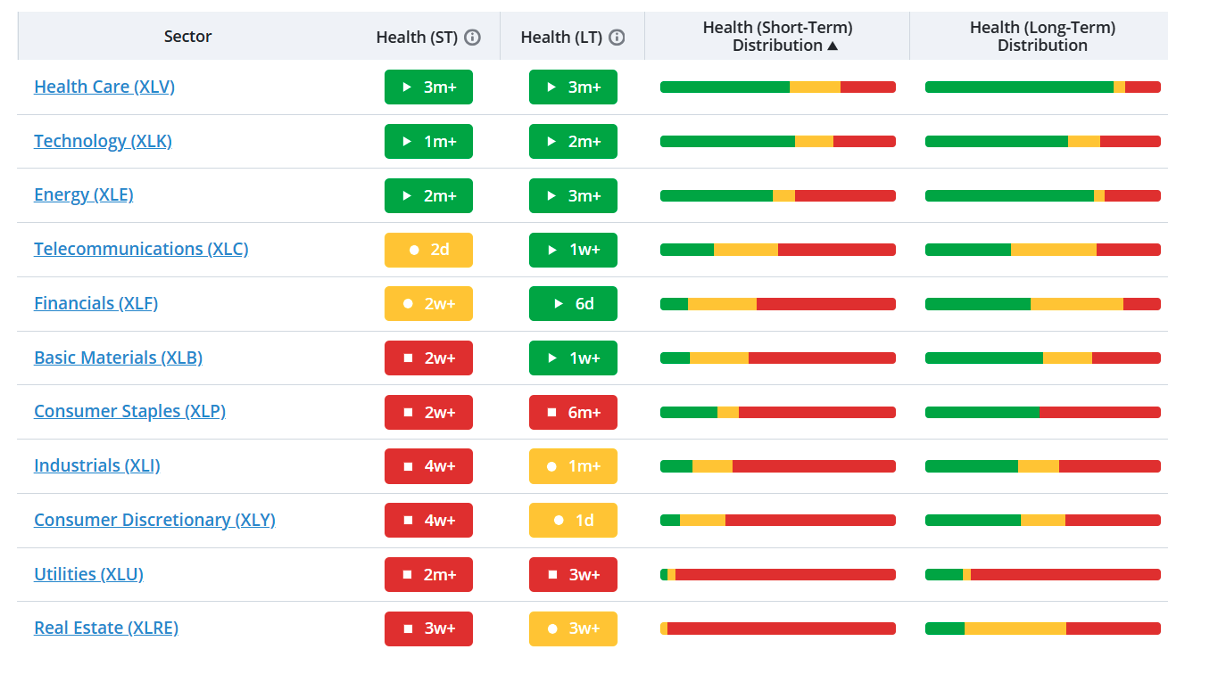
Task: Open the Real Estate (XLRE) sector link
Action: coord(106,628)
